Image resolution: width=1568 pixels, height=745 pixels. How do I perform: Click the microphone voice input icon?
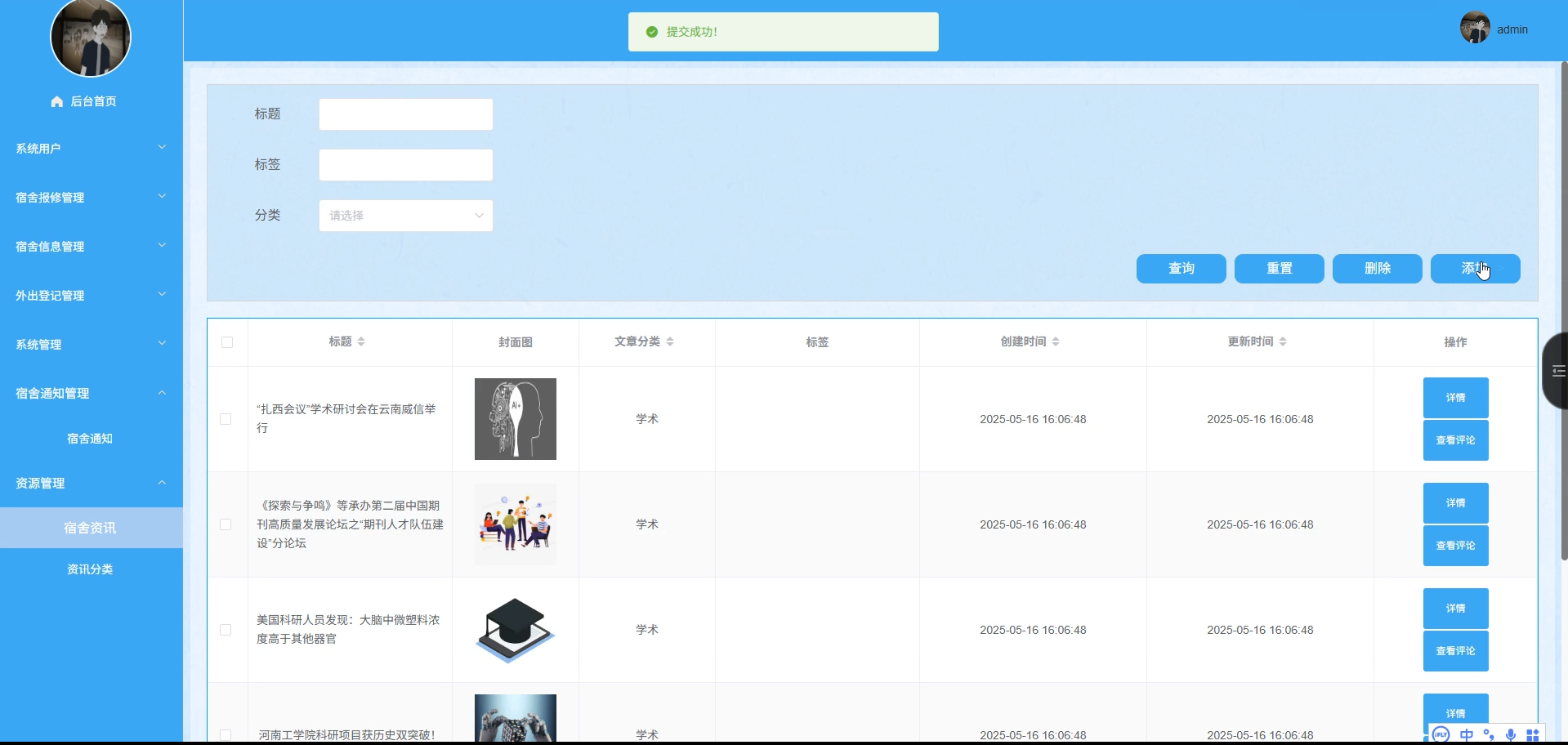coord(1511,734)
